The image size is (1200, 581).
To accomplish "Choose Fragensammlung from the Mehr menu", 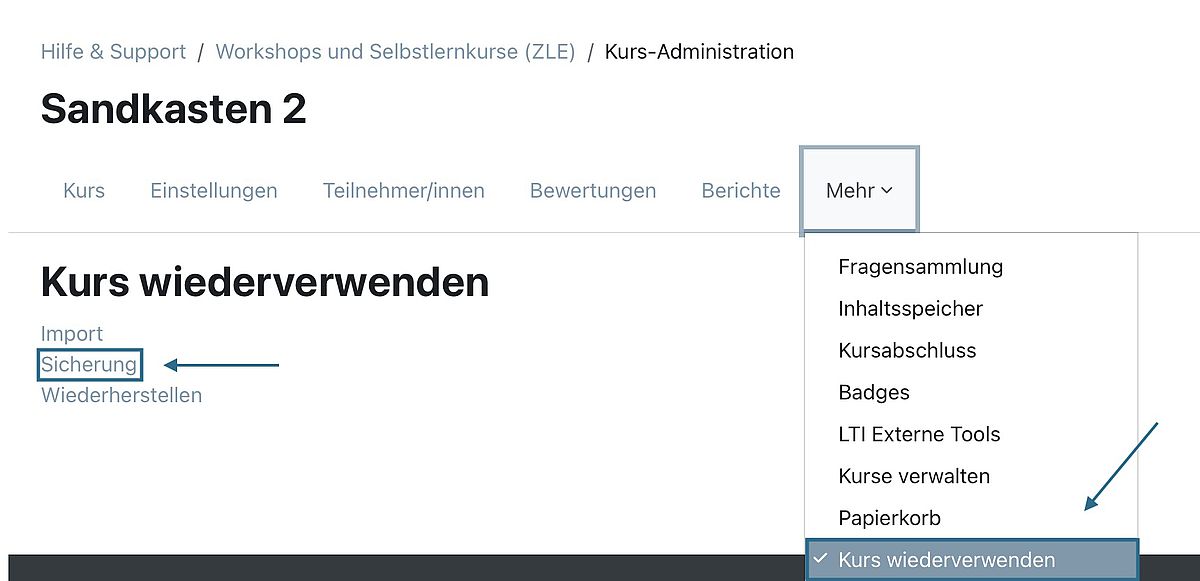I will tap(920, 267).
